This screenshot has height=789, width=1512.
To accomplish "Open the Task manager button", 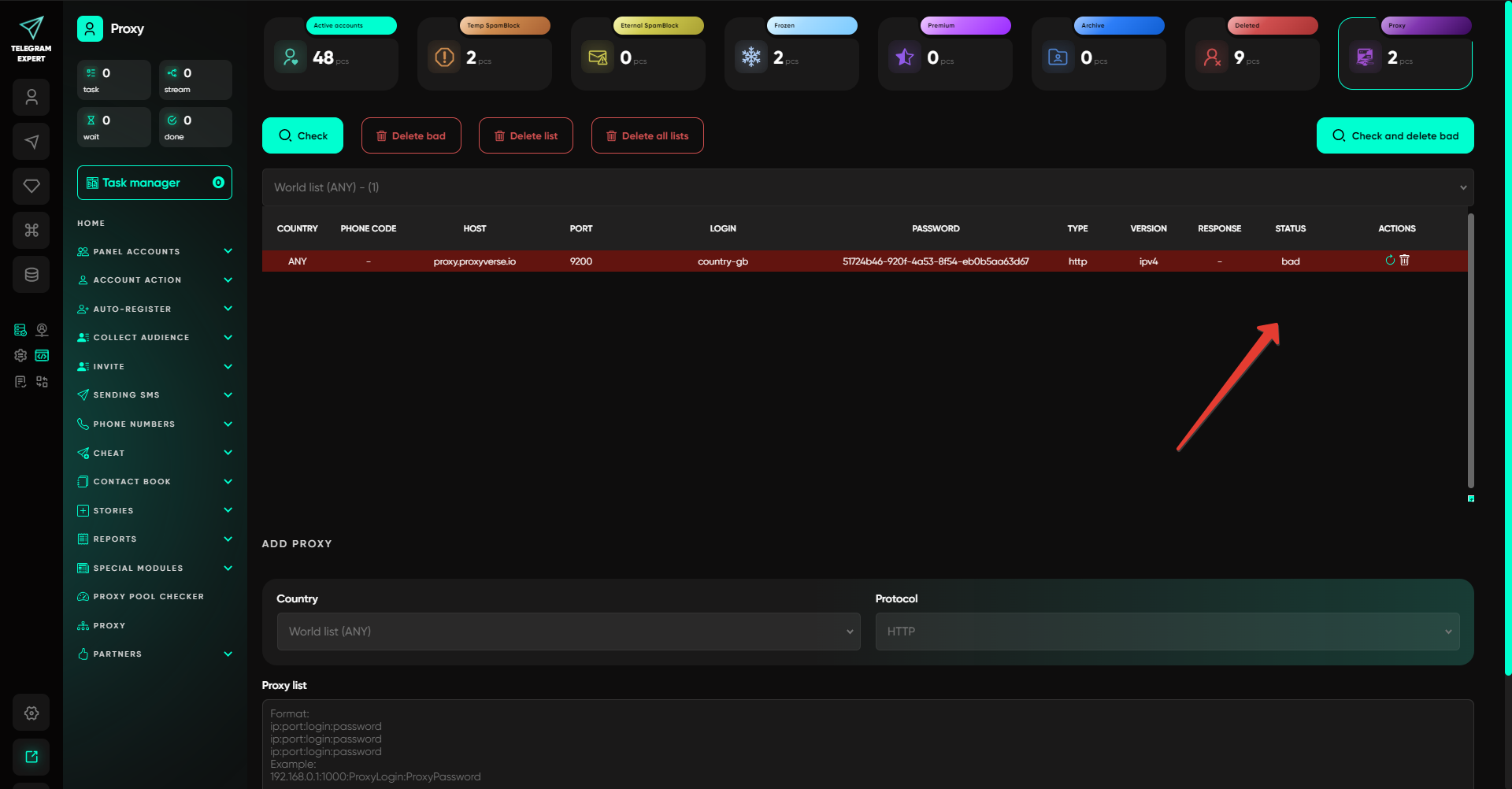I will tap(154, 183).
